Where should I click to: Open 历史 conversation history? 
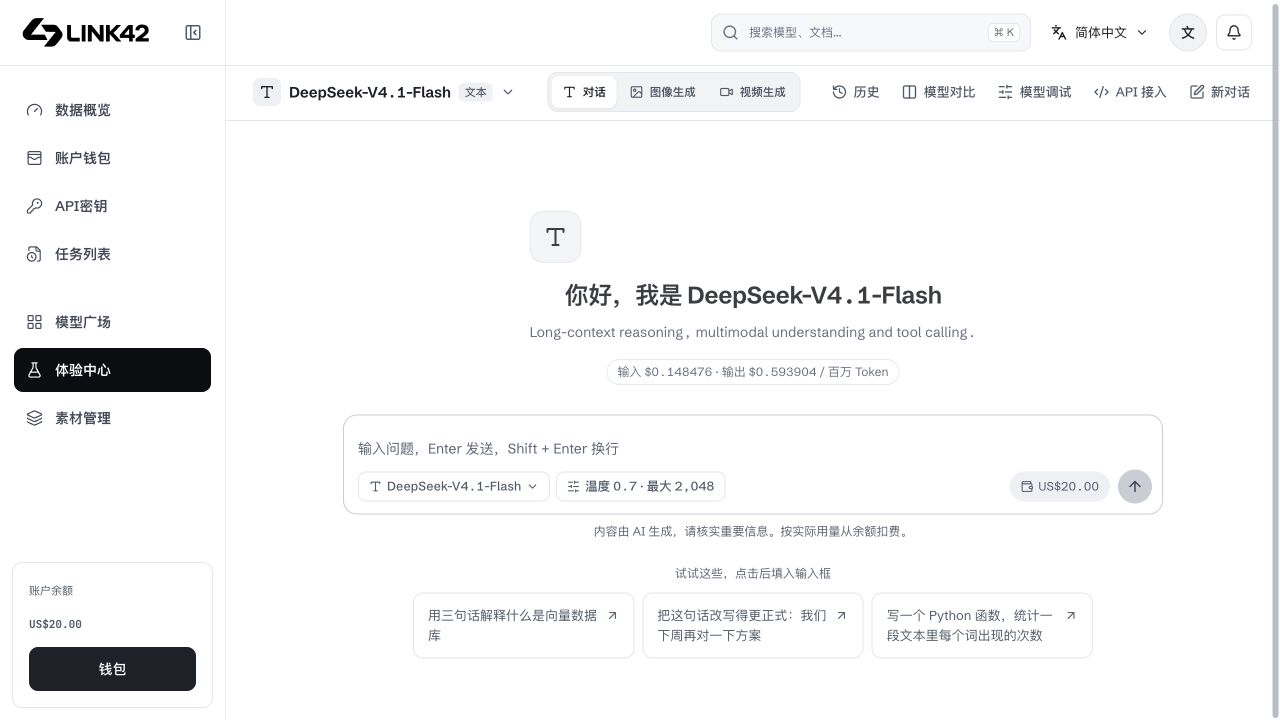pos(856,92)
